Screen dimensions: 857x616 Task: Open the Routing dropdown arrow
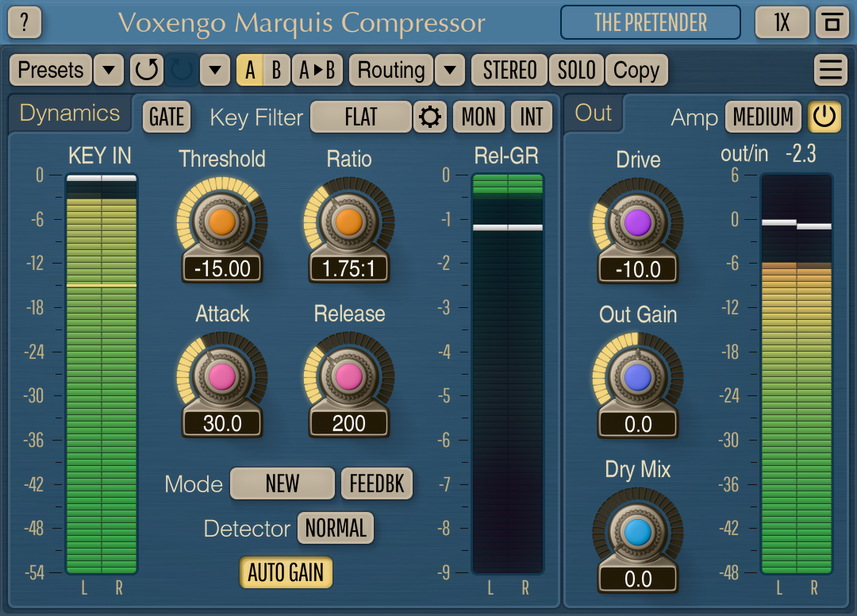(450, 70)
